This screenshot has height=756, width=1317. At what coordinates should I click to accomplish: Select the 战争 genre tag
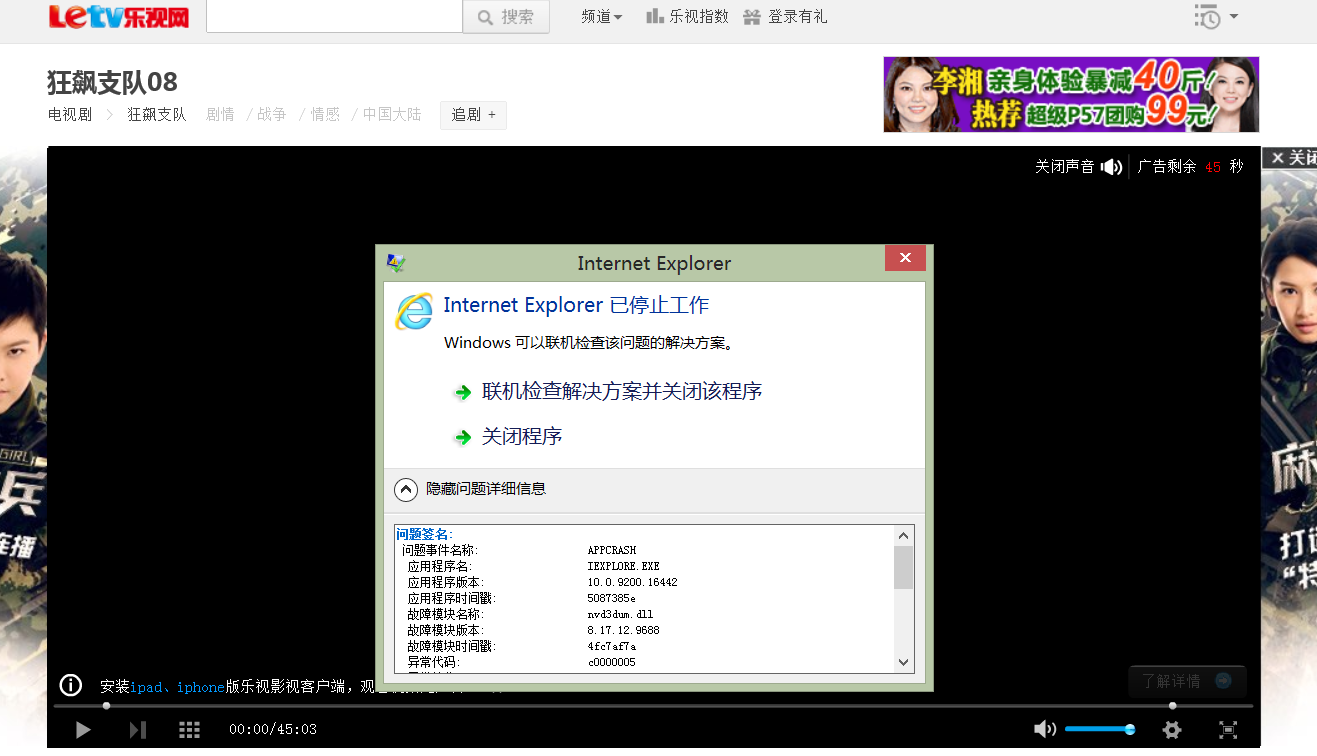[271, 115]
